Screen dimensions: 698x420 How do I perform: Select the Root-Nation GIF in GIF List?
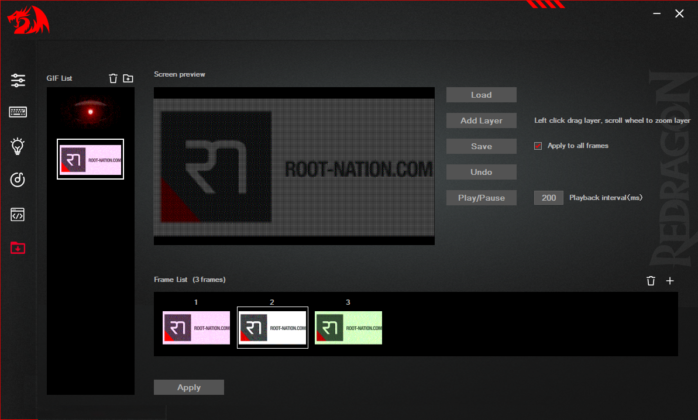pyautogui.click(x=90, y=159)
